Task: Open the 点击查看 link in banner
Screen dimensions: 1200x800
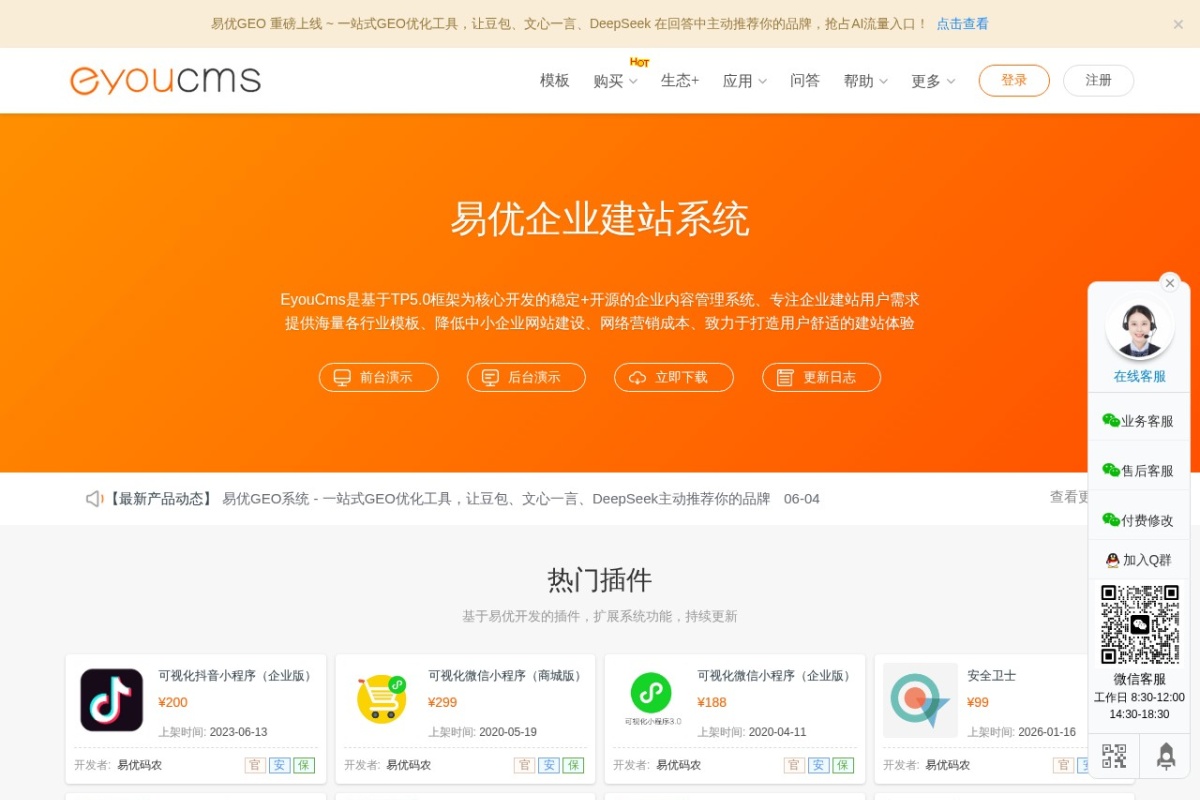Action: pos(962,24)
